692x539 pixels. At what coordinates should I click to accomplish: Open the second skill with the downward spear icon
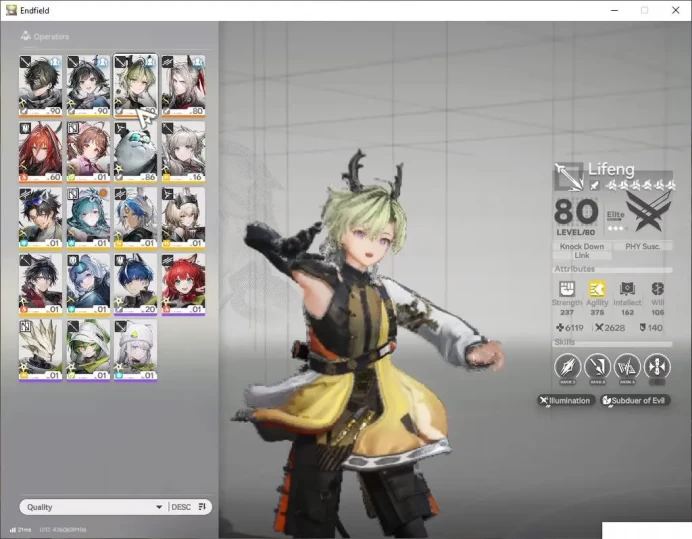click(x=597, y=366)
